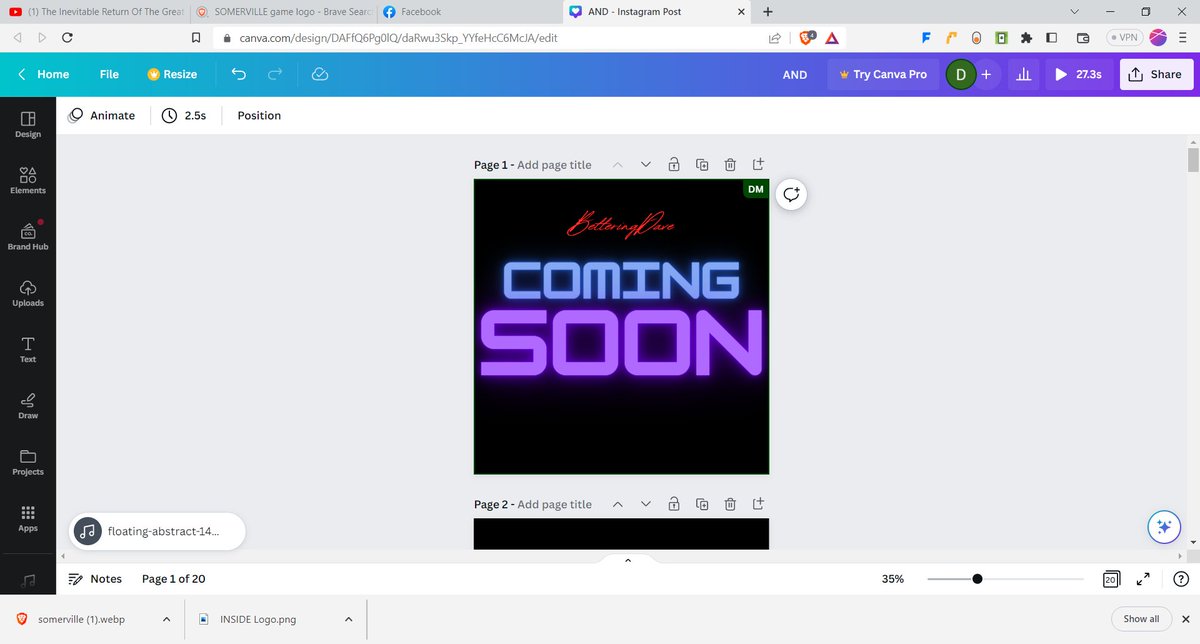Viewport: 1200px width, 644px height.
Task: Open menu for INSIDE Logo.png download
Action: [348, 619]
